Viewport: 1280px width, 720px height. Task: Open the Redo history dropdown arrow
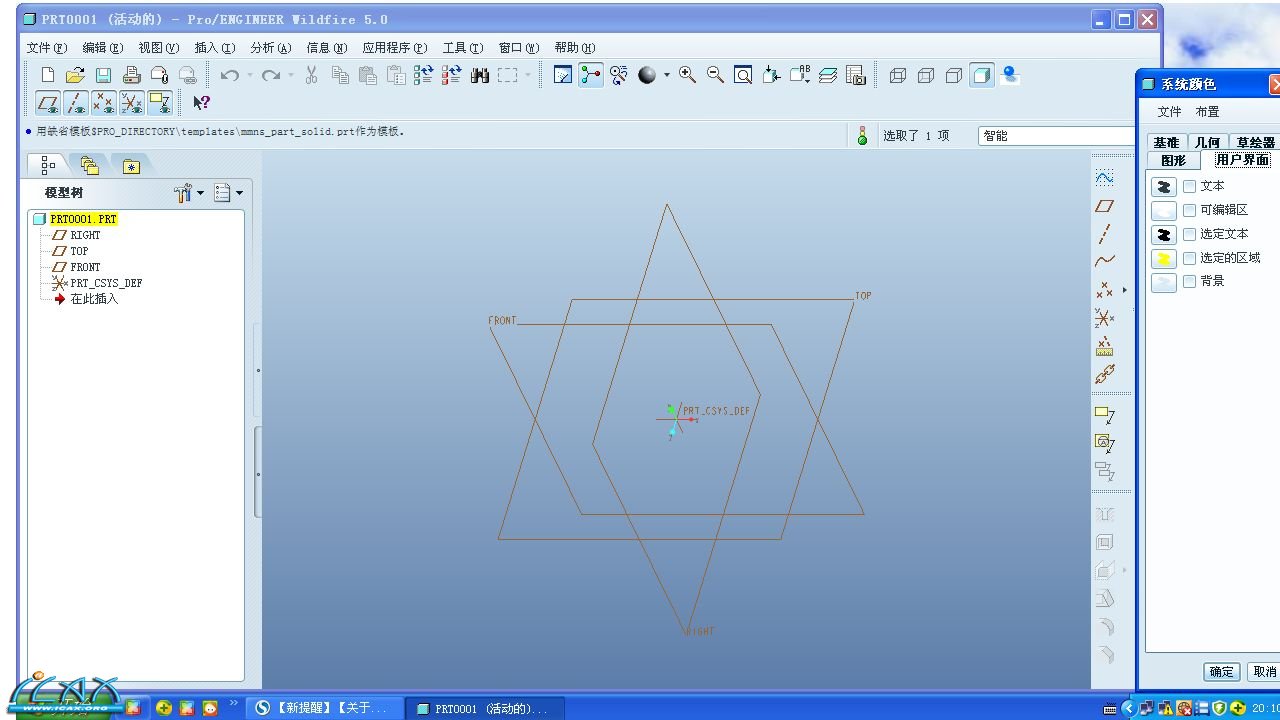[291, 75]
